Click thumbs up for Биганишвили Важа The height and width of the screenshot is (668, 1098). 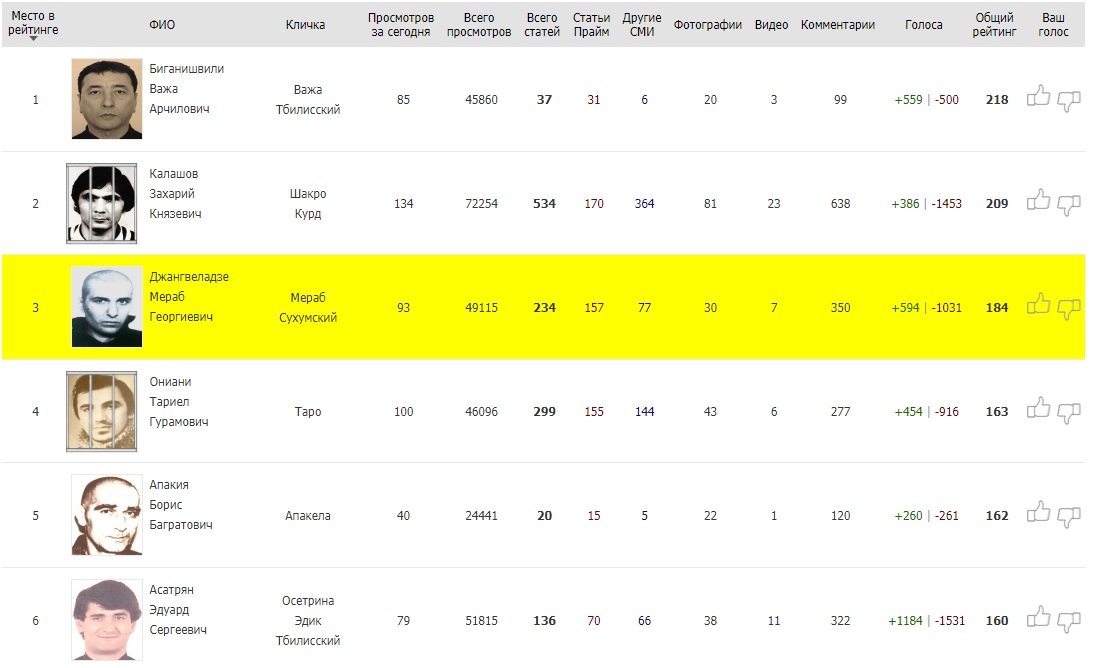coord(1039,97)
